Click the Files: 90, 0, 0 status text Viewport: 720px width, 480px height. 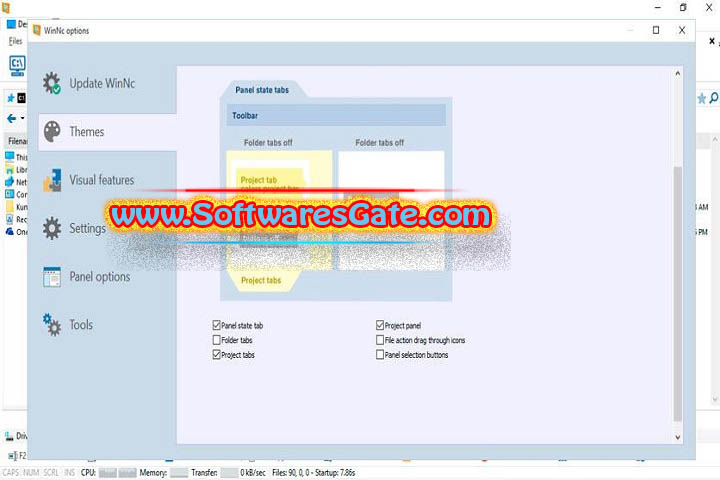pyautogui.click(x=291, y=473)
